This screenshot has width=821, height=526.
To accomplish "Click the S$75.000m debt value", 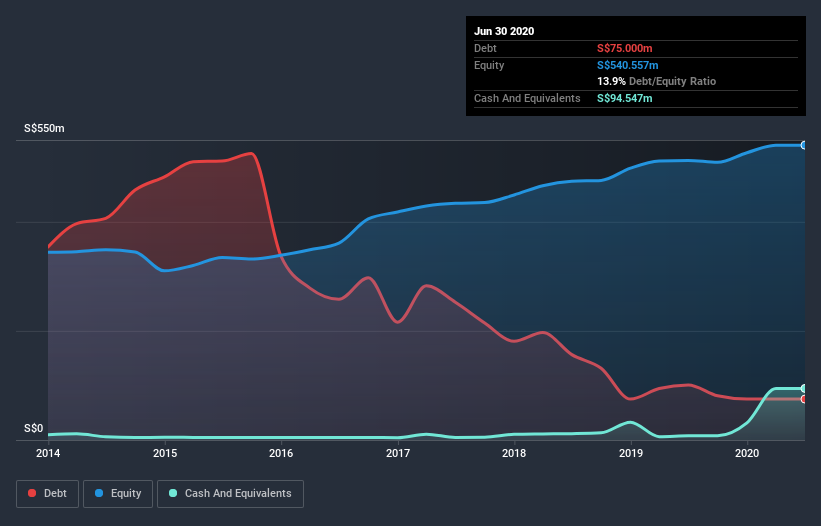I will tap(625, 48).
